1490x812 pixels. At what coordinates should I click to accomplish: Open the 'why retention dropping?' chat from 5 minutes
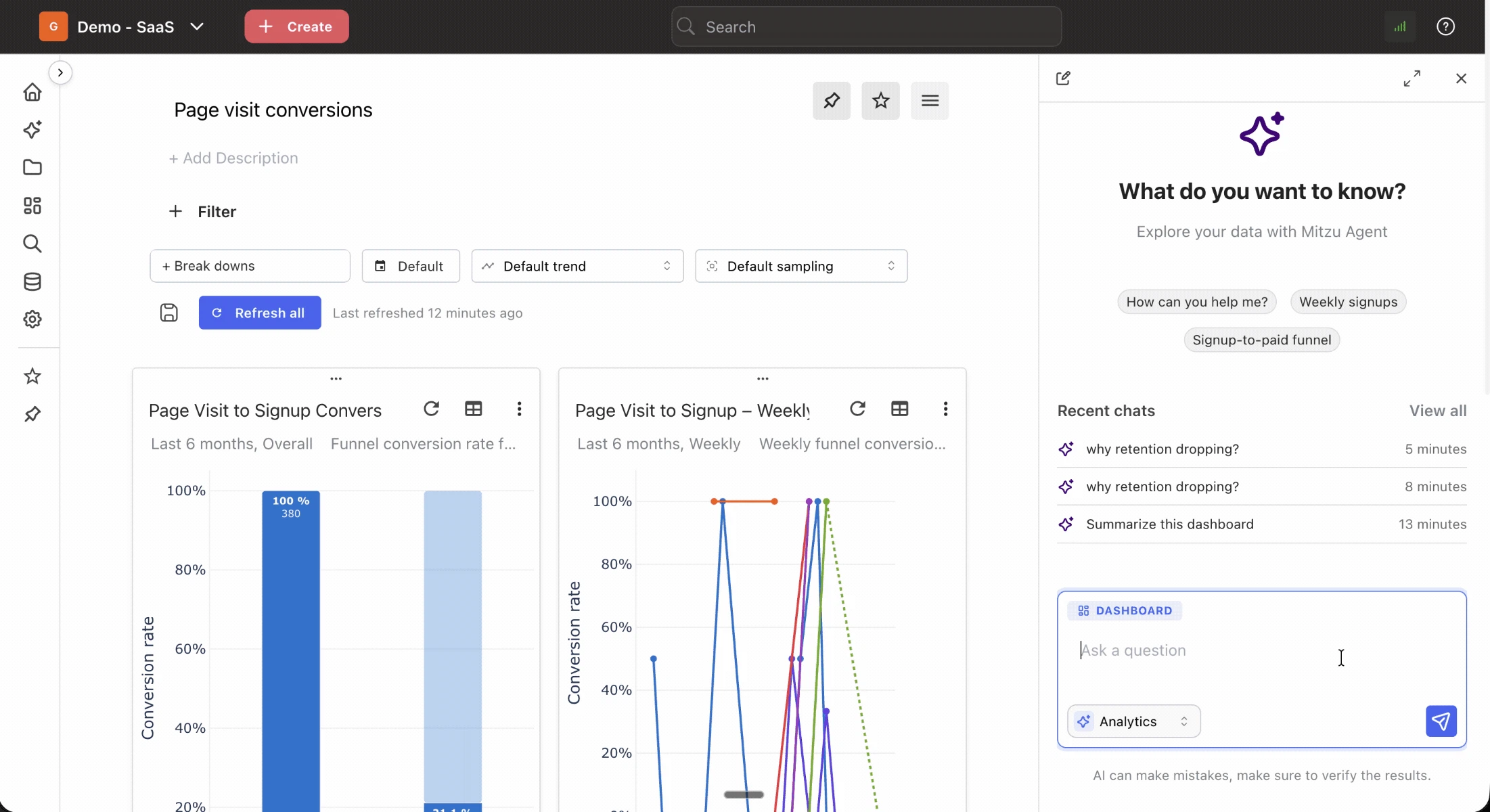1262,449
